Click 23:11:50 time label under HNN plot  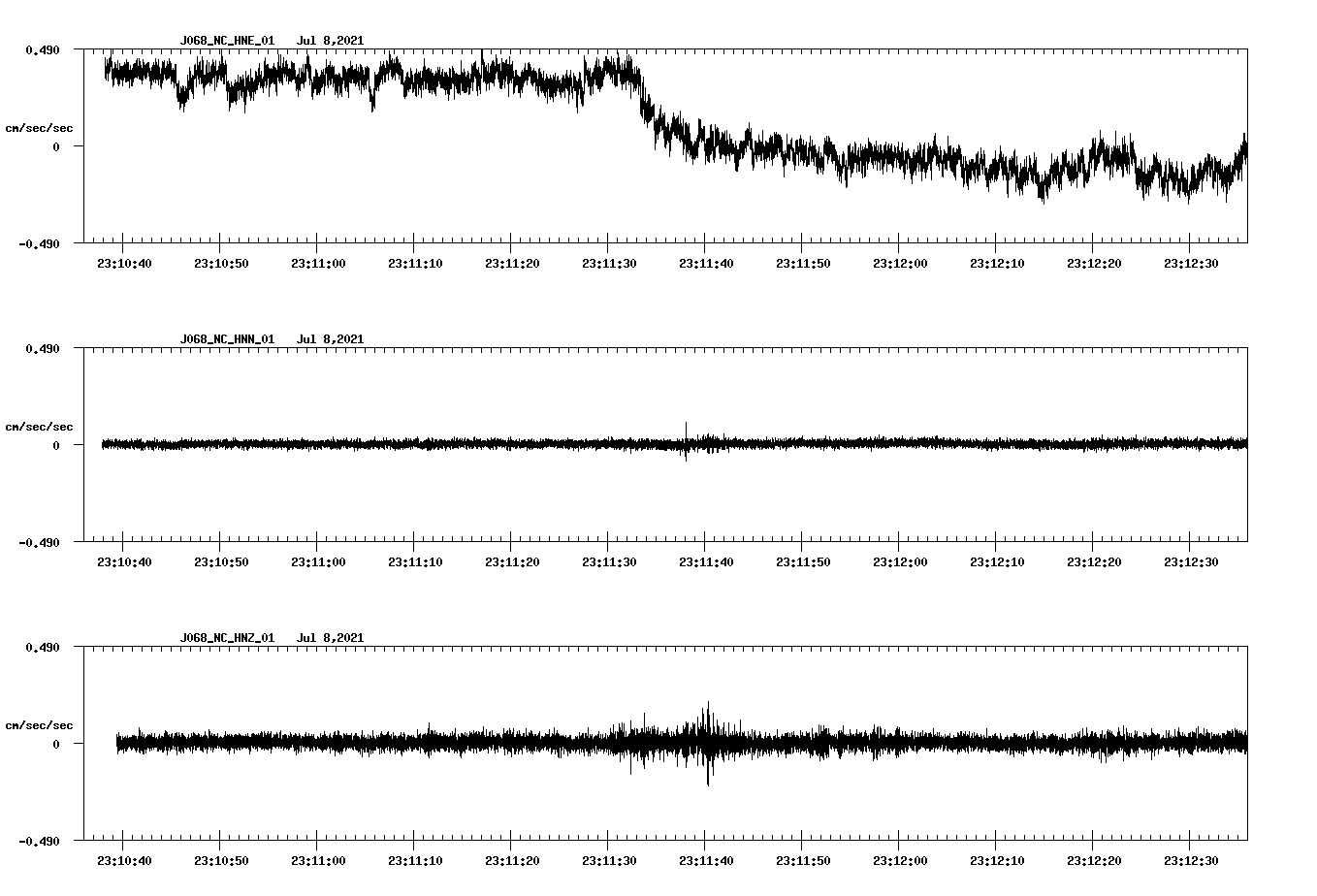pos(803,562)
